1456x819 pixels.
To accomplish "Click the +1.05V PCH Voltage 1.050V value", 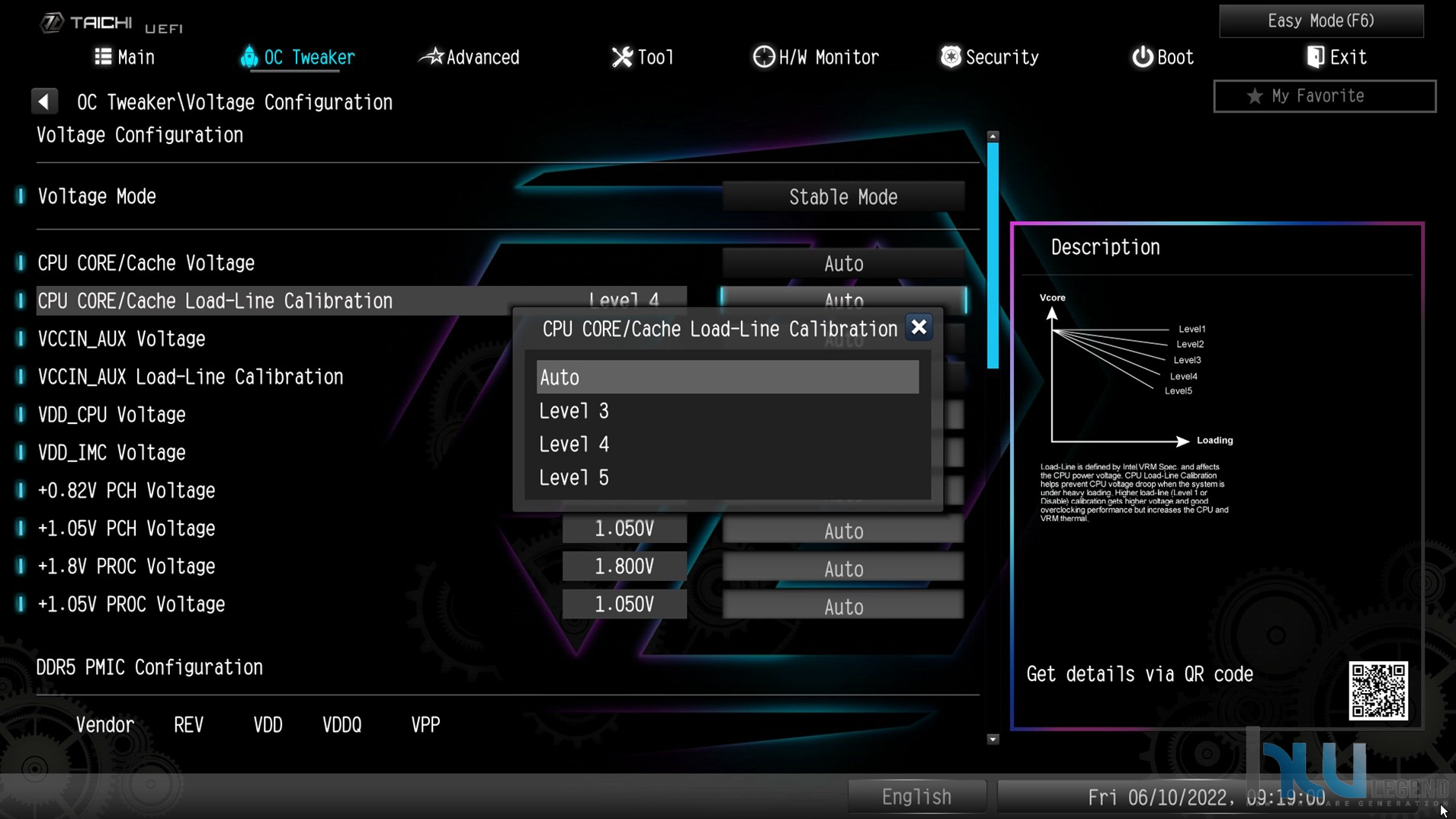I will pos(624,529).
